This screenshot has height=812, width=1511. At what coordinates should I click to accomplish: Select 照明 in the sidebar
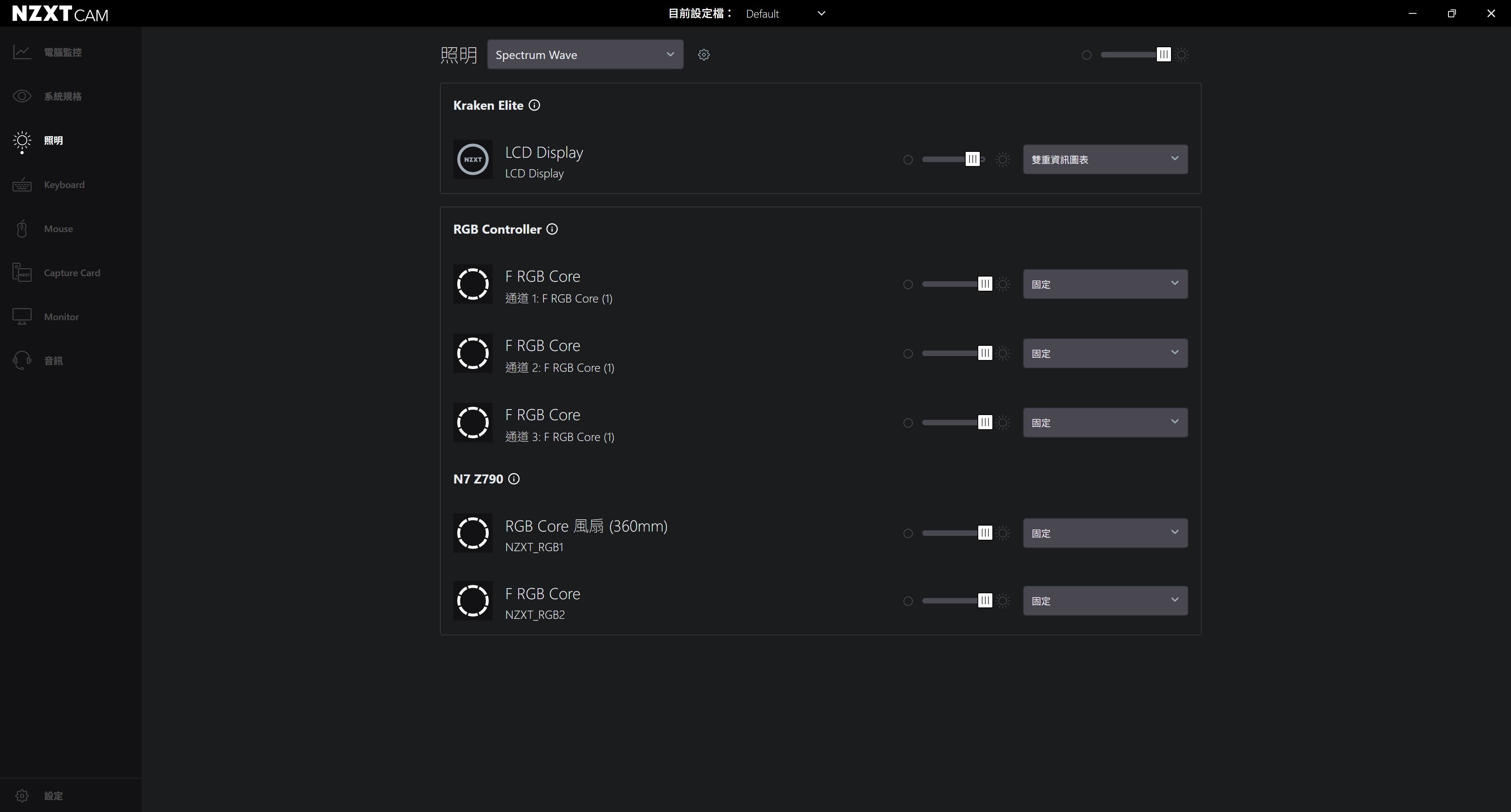[70, 140]
